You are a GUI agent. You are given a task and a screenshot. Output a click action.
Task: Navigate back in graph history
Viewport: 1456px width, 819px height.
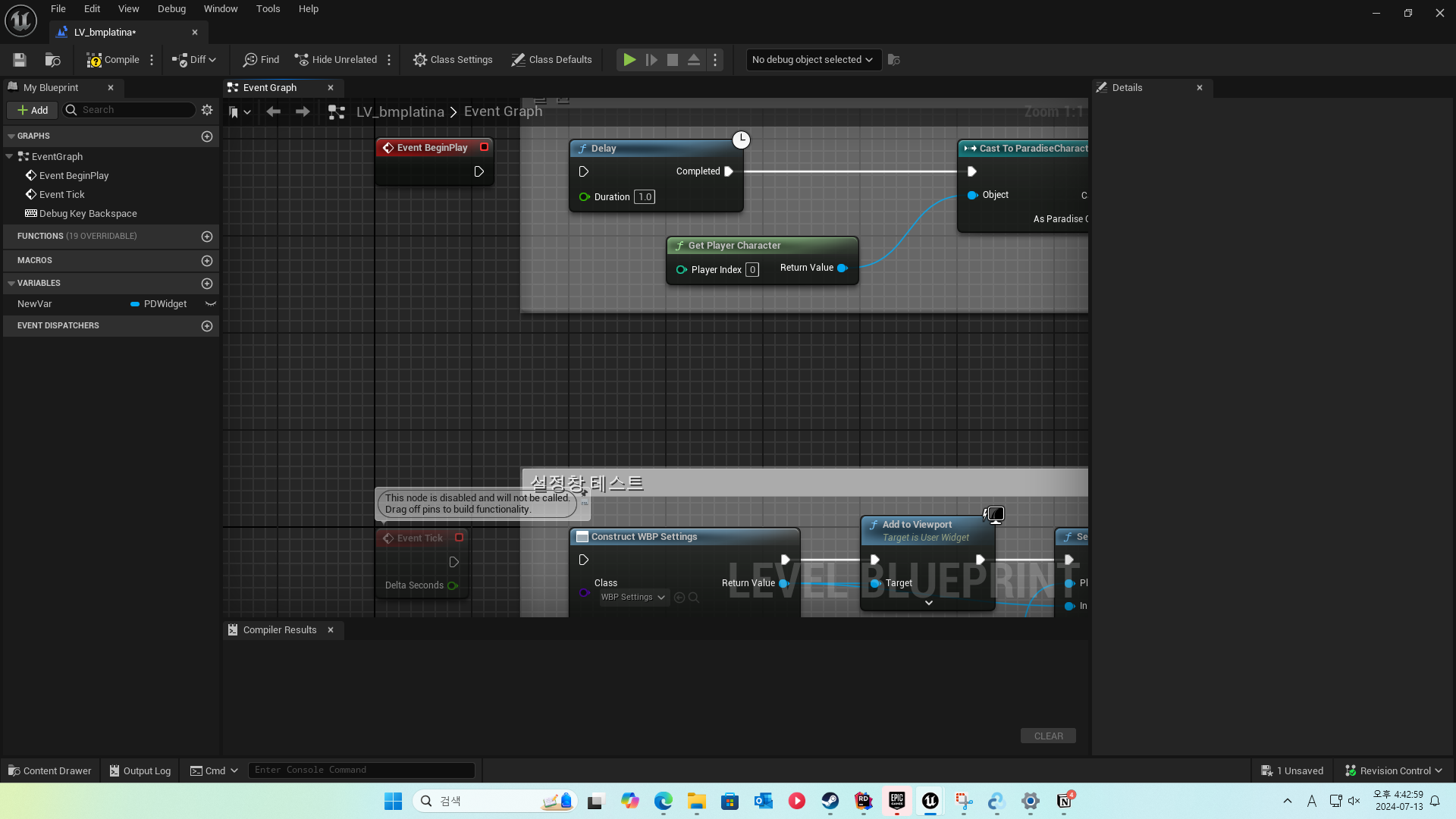pos(274,112)
